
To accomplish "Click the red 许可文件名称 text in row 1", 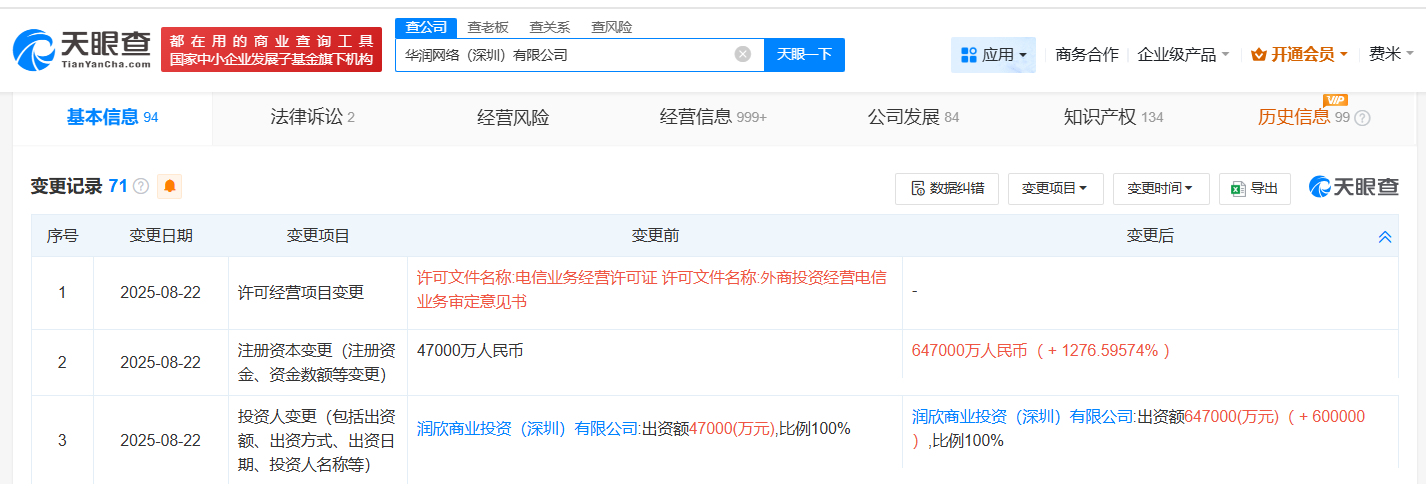I will tap(651, 289).
